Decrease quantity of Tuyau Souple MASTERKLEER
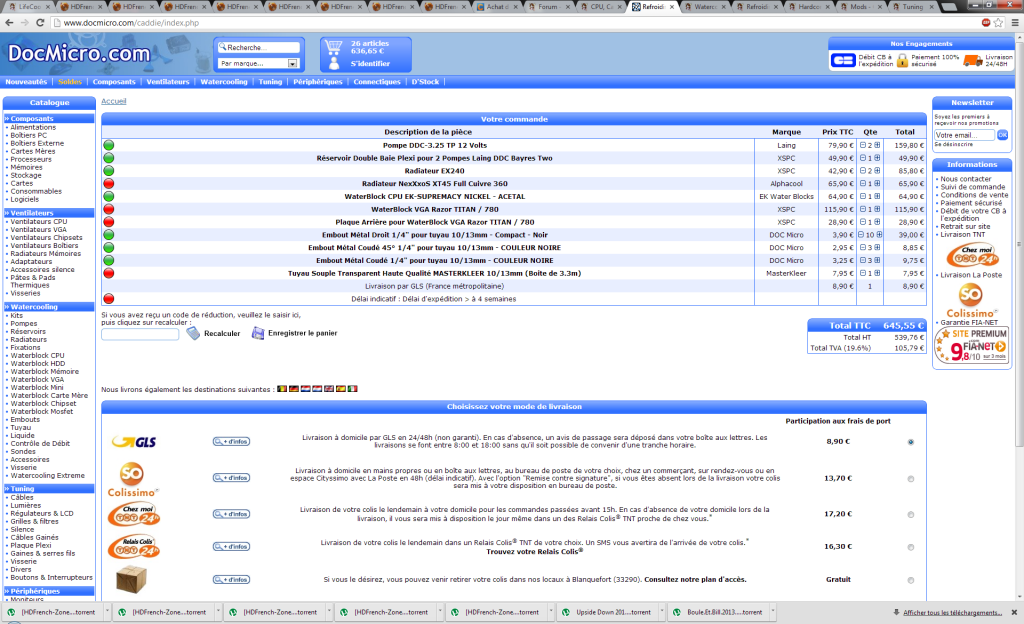Screen dimensions: 1024x624 coord(863,273)
